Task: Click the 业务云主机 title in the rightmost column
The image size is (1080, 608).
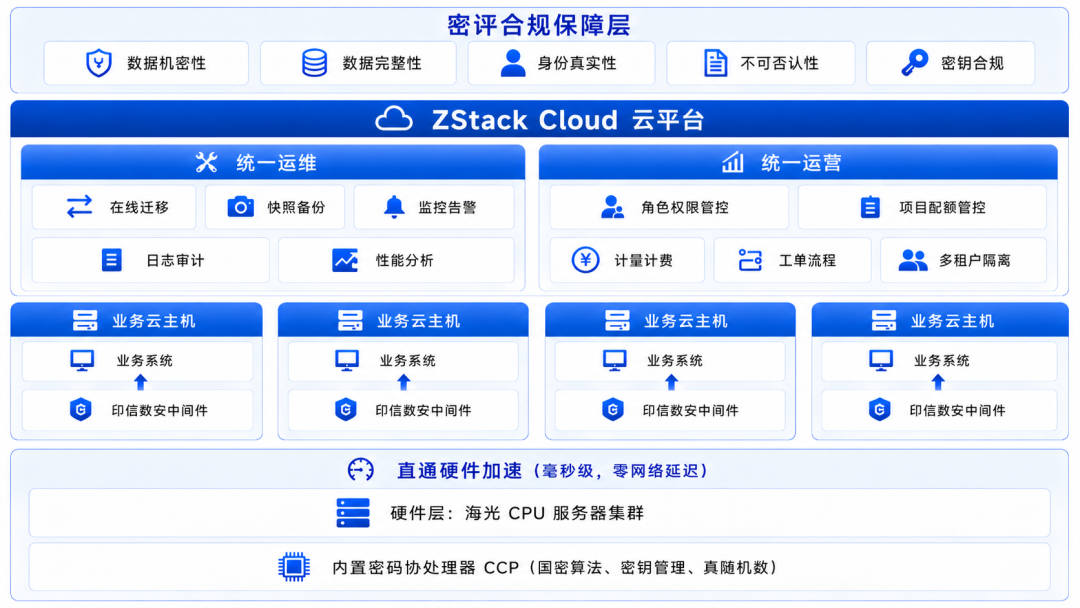Action: point(952,321)
